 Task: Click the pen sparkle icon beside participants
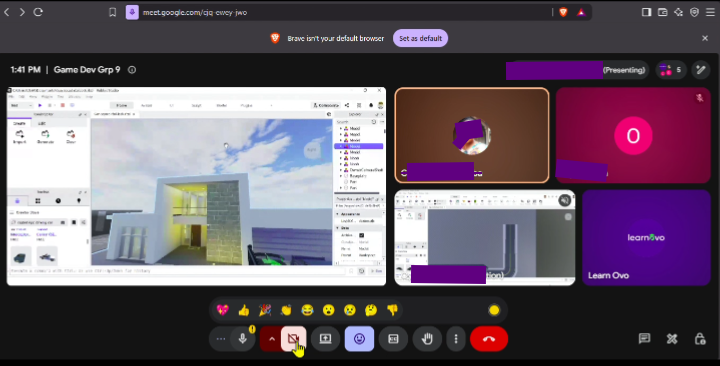tap(701, 70)
